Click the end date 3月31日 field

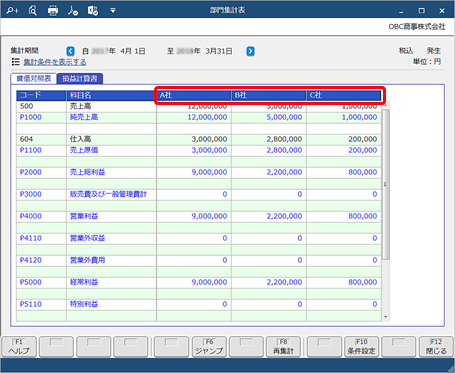coord(219,51)
